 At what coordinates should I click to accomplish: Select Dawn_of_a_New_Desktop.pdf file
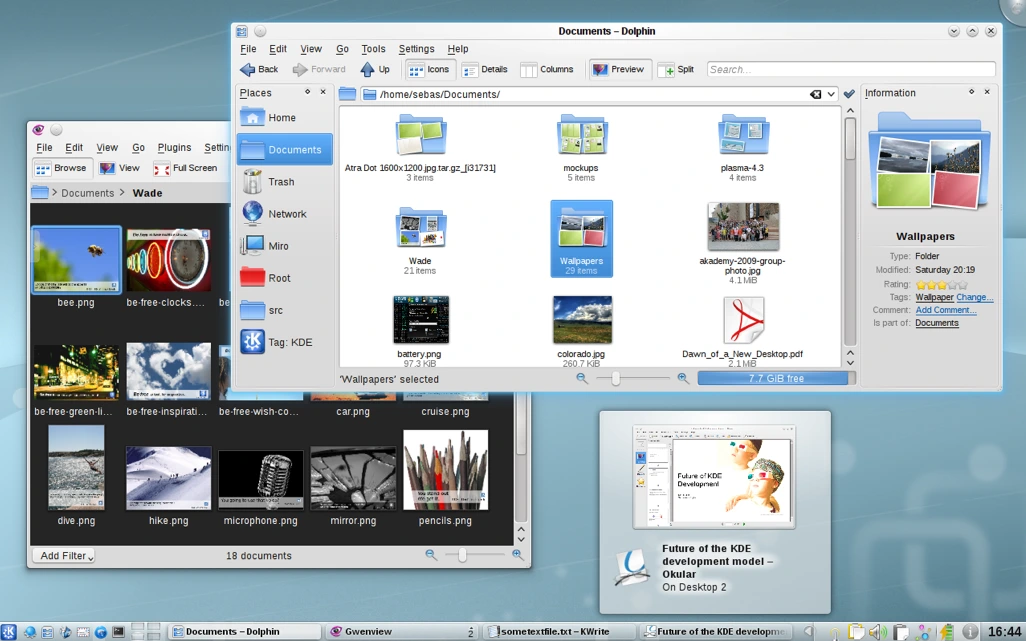(743, 331)
